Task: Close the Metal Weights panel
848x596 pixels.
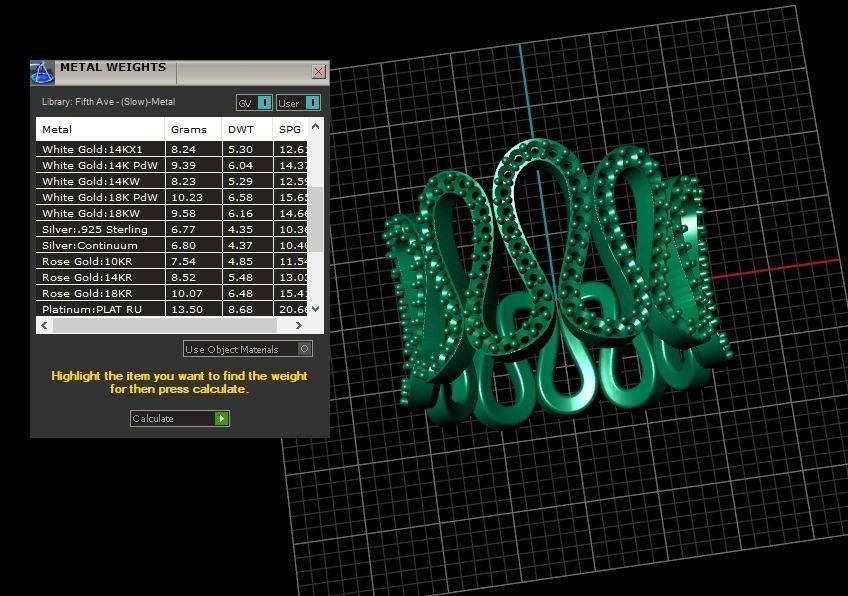Action: (319, 71)
